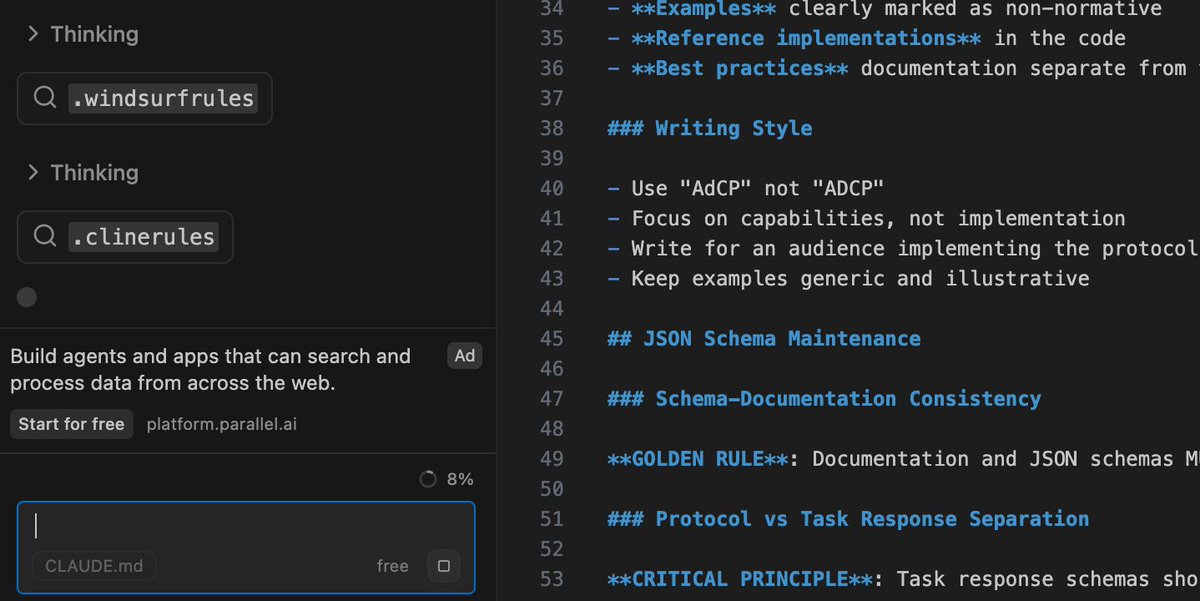Open the platform.parallel.ai link
This screenshot has height=601, width=1200.
coord(222,424)
